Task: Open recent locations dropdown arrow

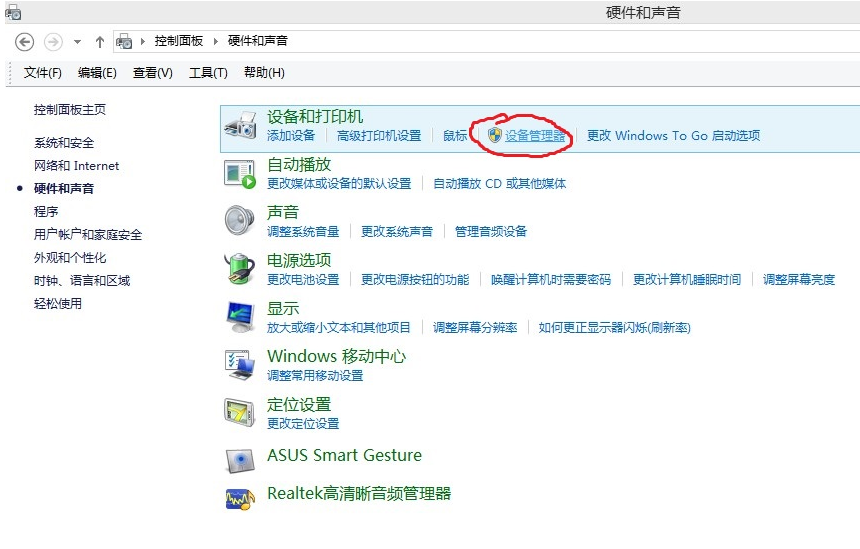Action: click(x=77, y=42)
